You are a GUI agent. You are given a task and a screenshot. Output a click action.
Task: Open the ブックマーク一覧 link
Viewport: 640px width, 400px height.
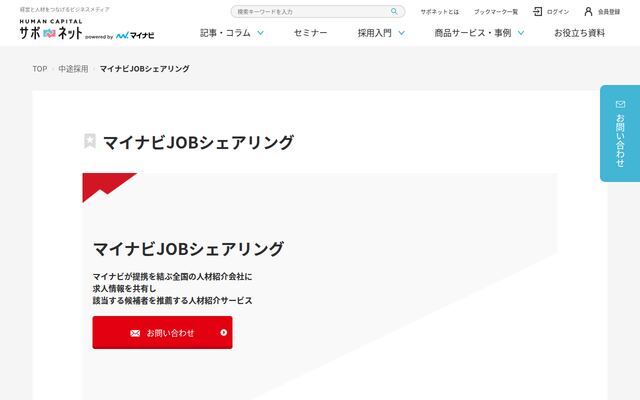496,12
